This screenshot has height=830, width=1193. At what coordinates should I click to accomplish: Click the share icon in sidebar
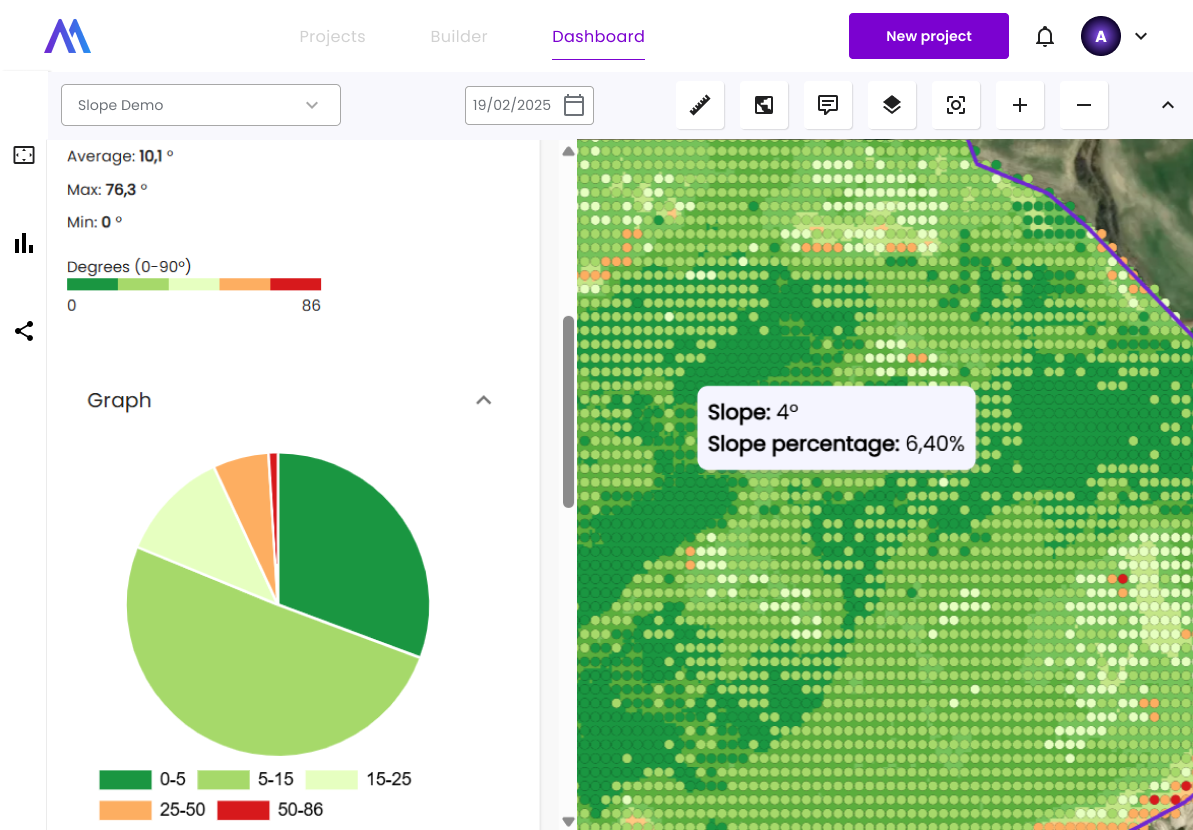coord(24,331)
